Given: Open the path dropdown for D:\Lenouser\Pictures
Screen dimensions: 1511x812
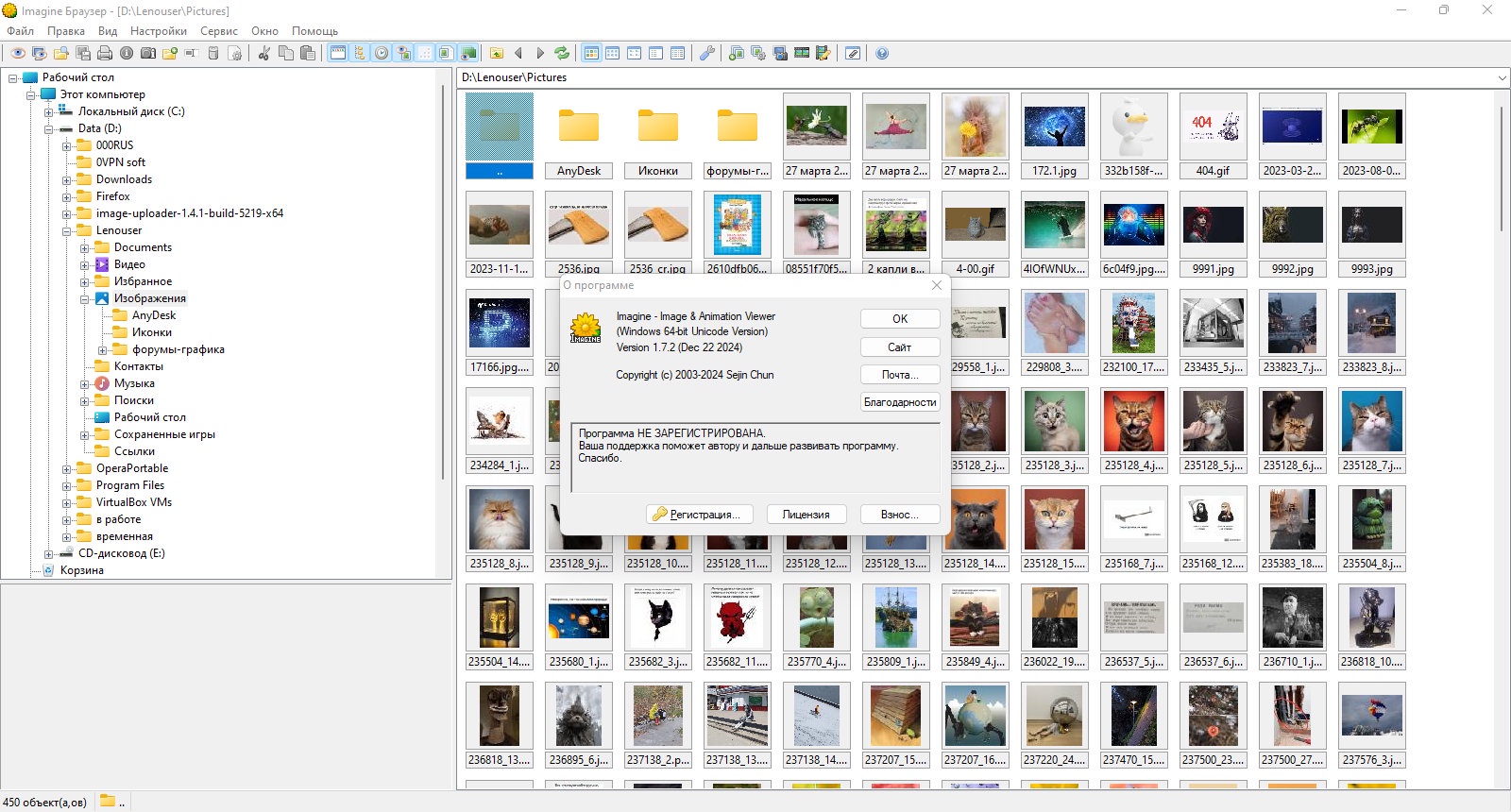Looking at the screenshot, I should (x=1502, y=77).
